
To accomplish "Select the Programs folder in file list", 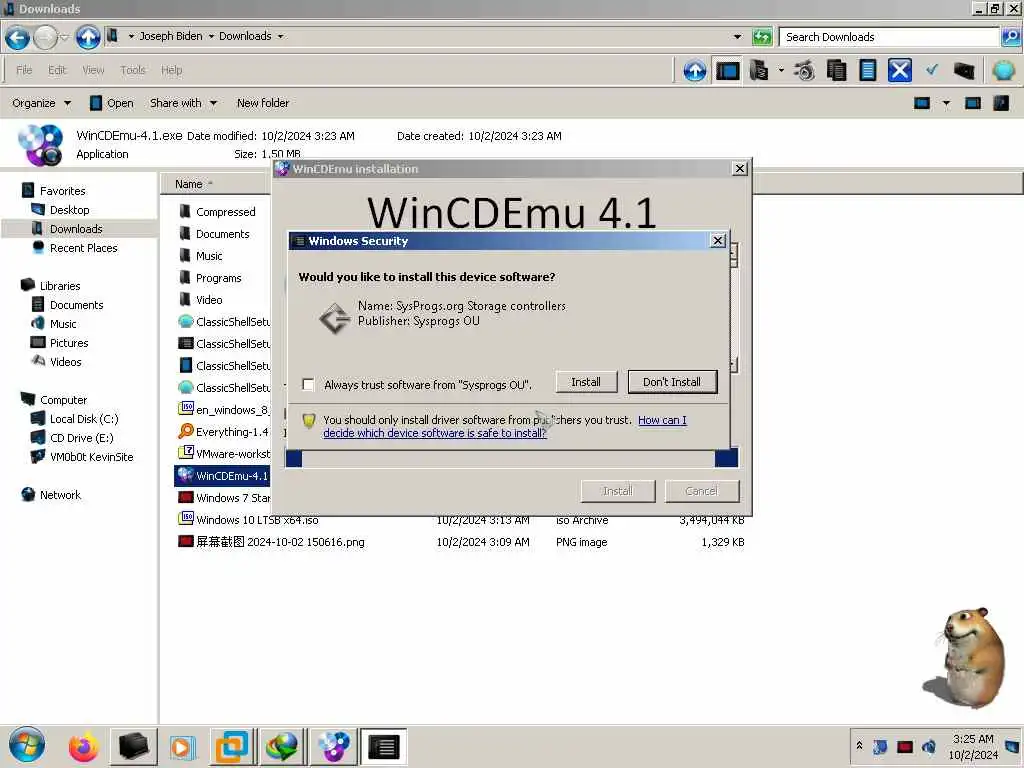I will pos(218,278).
